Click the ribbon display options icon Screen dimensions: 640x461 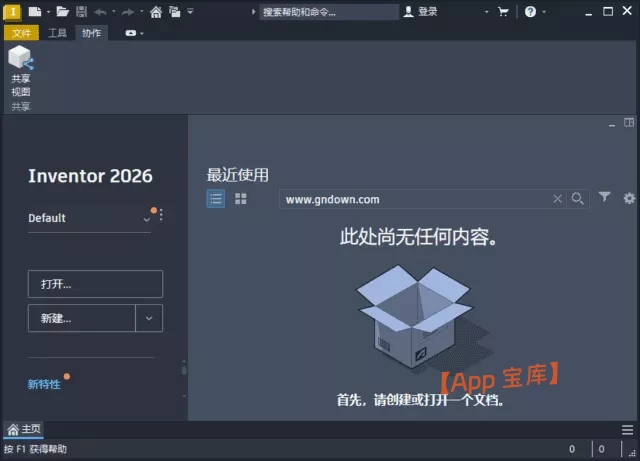point(131,33)
